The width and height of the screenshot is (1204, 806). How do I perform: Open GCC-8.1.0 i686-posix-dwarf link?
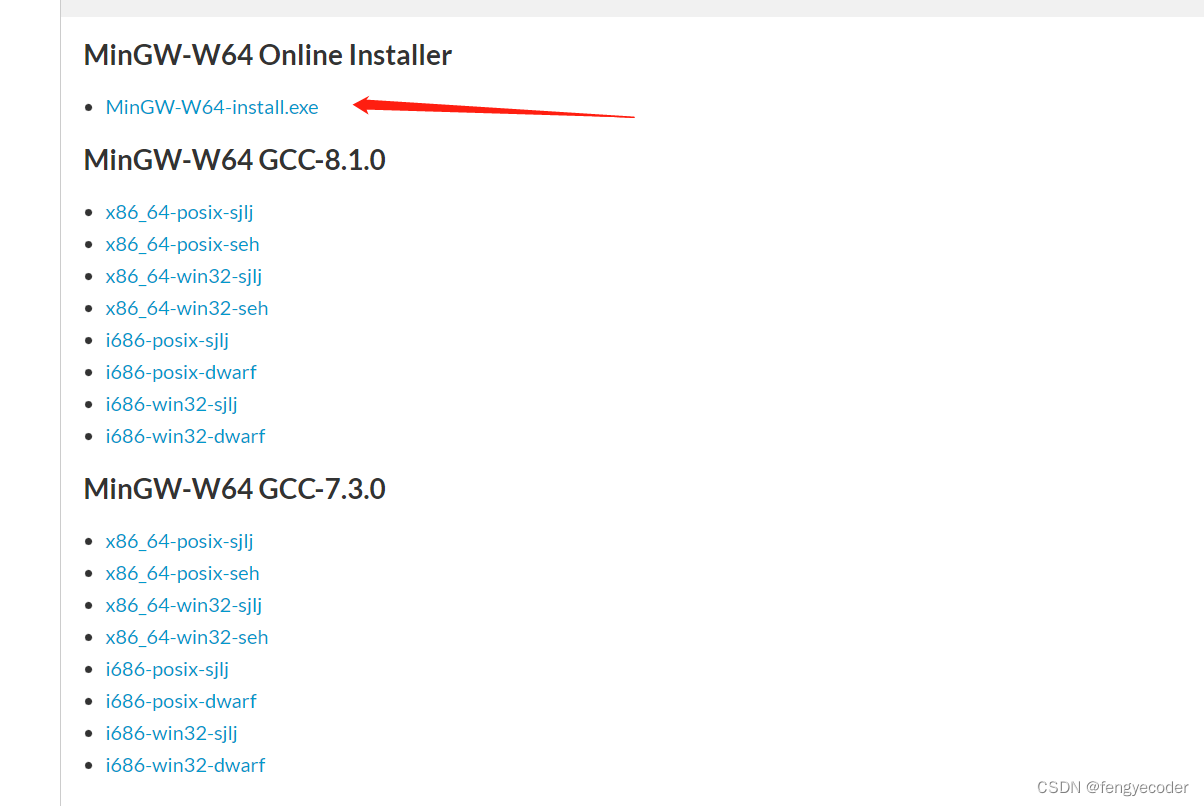[x=181, y=372]
